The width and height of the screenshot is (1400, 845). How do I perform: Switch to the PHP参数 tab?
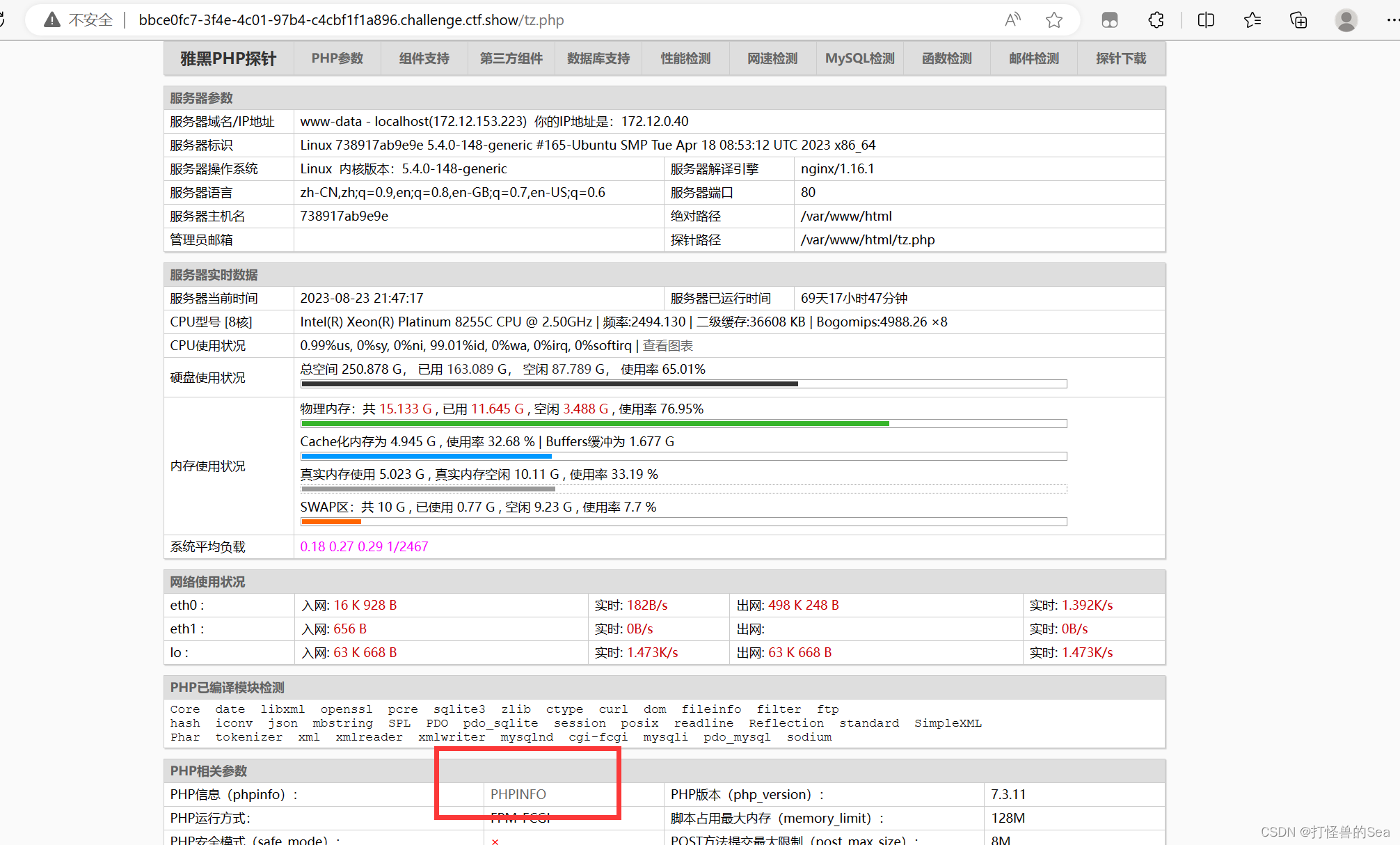point(337,58)
